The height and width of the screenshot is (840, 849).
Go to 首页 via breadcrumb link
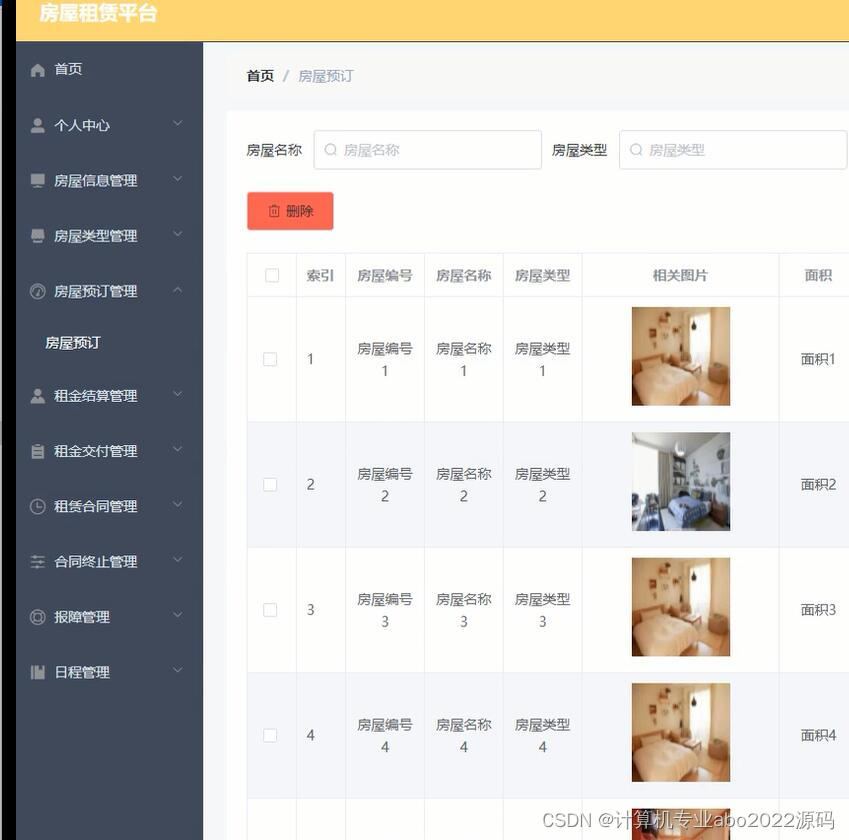260,76
